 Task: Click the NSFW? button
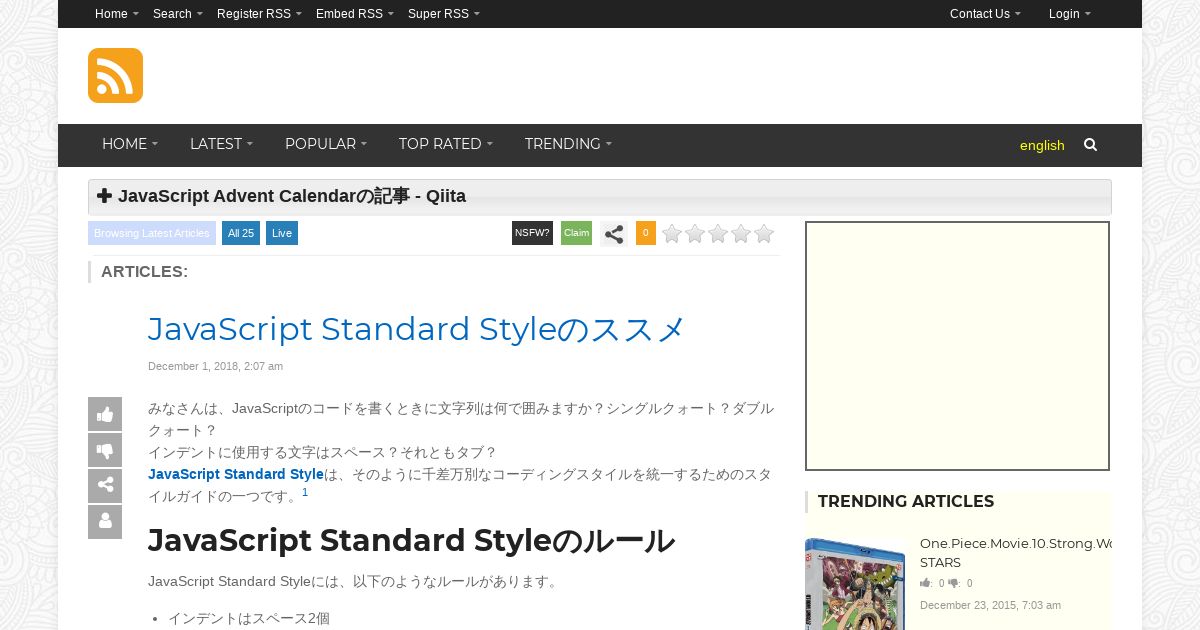tap(532, 233)
